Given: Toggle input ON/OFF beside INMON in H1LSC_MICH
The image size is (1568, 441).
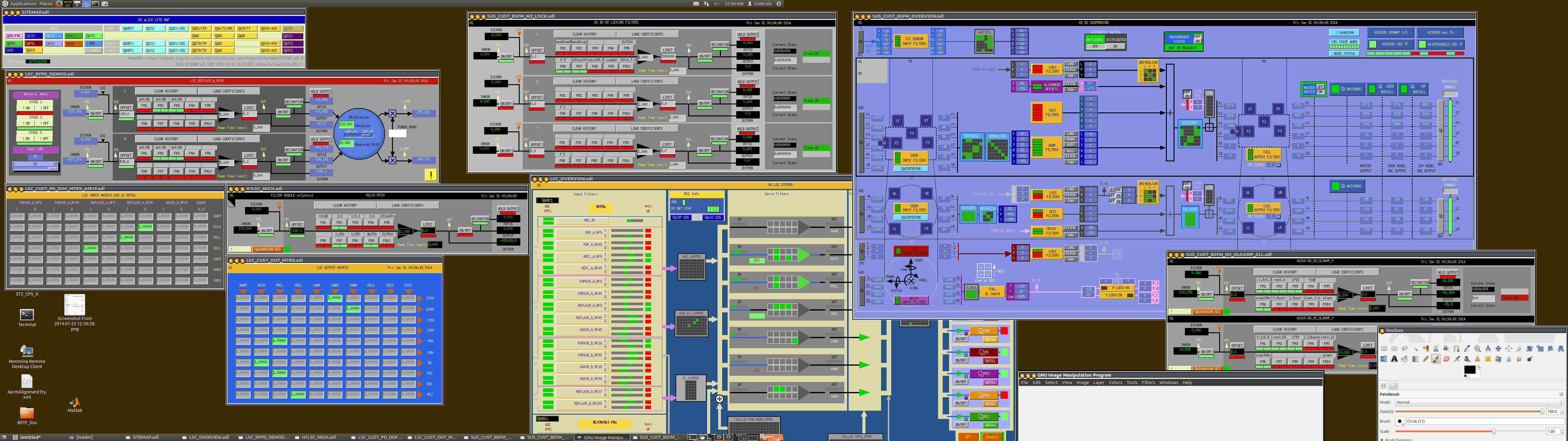Looking at the screenshot, I should (267, 231).
